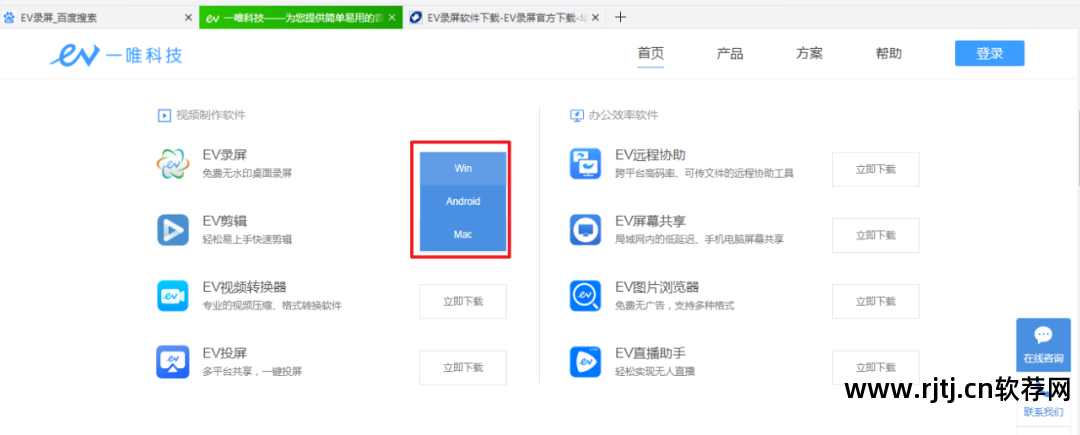Click the EV直播助手 product icon
Viewport: 1080px width, 435px height.
click(x=585, y=362)
